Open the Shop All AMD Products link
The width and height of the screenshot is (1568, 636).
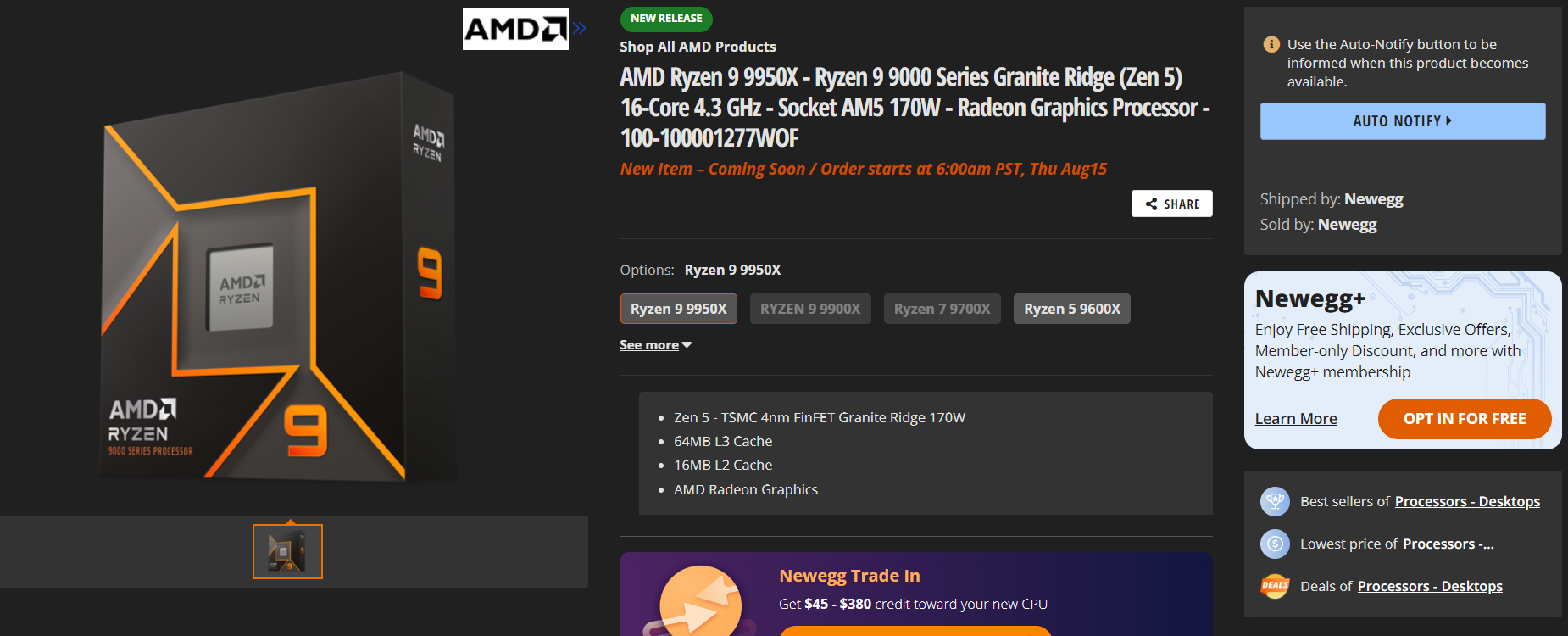pos(698,47)
